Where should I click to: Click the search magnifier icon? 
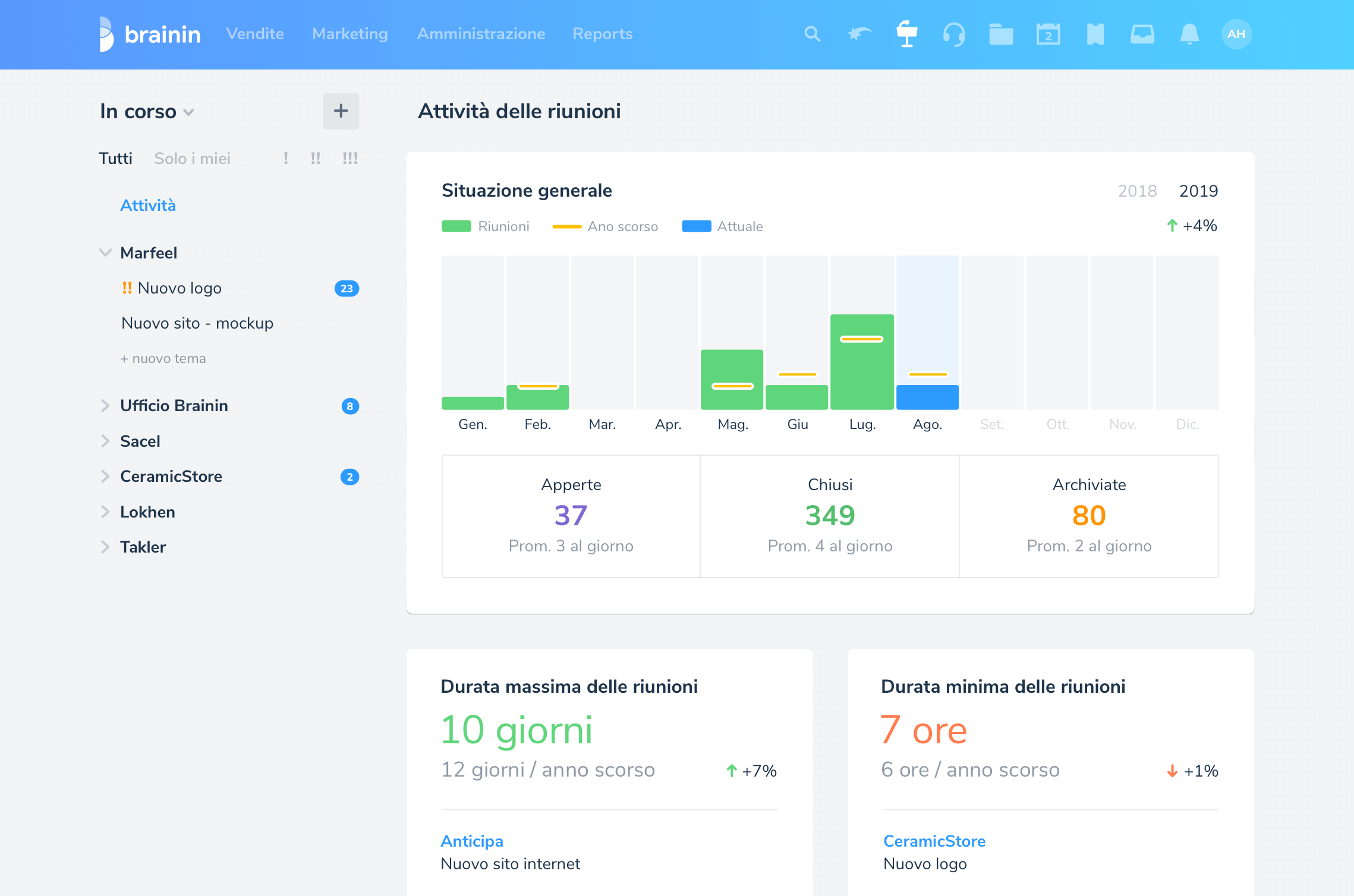(812, 34)
